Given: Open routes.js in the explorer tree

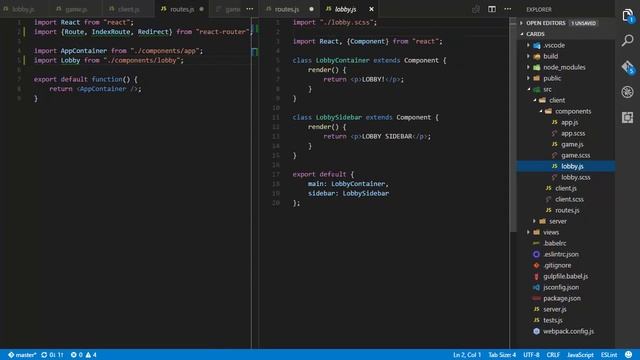Looking at the screenshot, I should (x=566, y=210).
